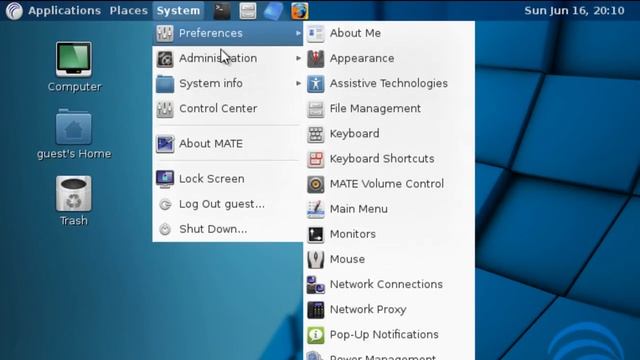Click the Network Proxy icon
Screen dimensions: 640x360
pos(316,310)
